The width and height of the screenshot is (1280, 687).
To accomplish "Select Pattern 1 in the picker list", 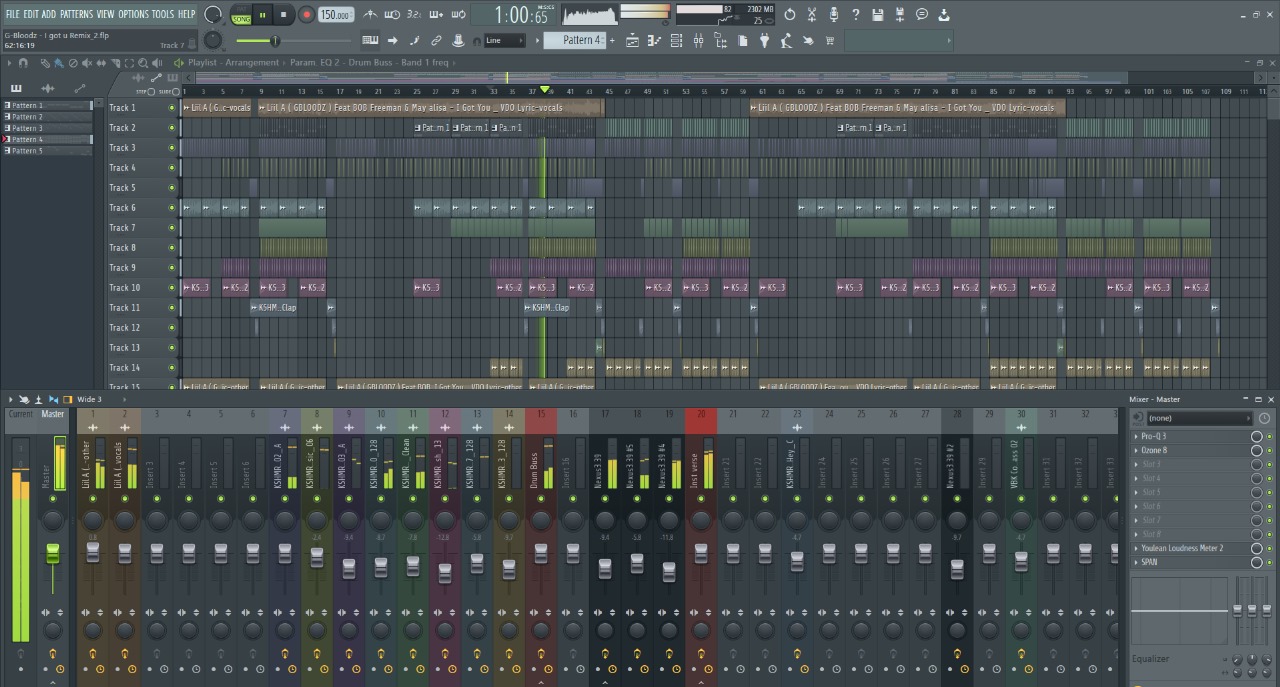I will (28, 106).
